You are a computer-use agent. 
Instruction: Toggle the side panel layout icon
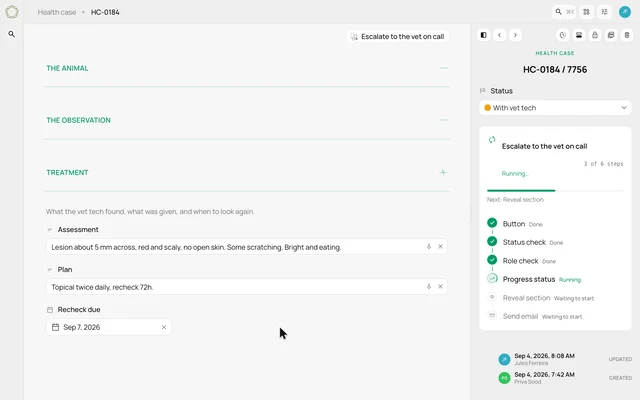(484, 35)
